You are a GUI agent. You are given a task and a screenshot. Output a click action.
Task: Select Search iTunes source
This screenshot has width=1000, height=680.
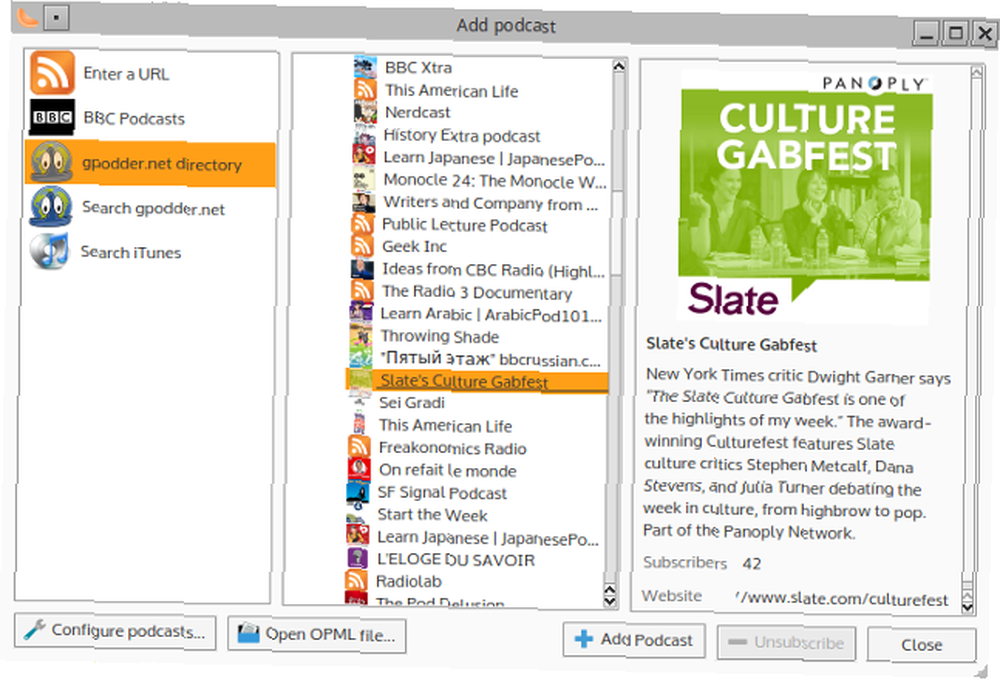pyautogui.click(x=150, y=252)
